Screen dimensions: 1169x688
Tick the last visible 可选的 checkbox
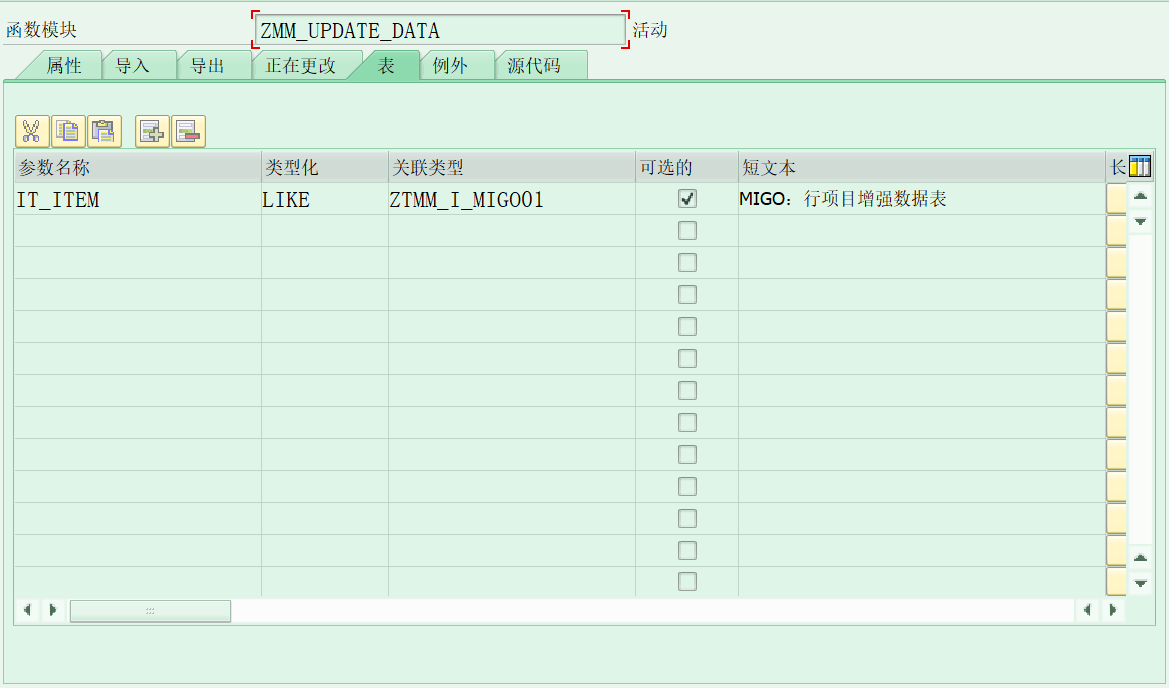[x=686, y=582]
